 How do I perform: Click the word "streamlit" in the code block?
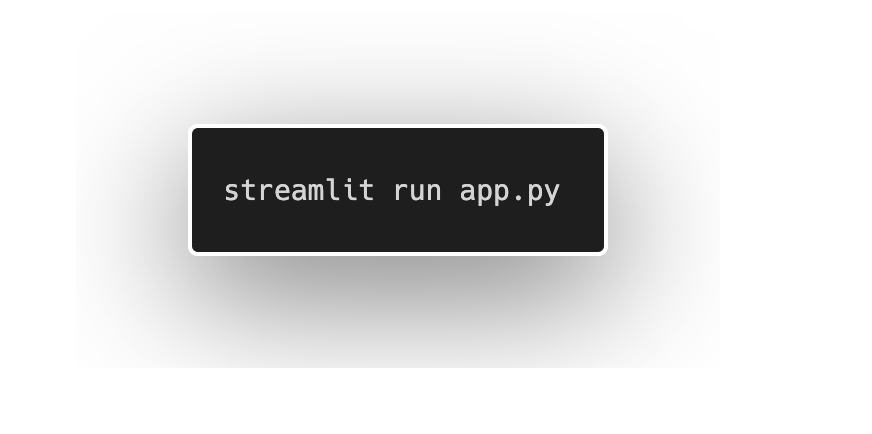[299, 191]
